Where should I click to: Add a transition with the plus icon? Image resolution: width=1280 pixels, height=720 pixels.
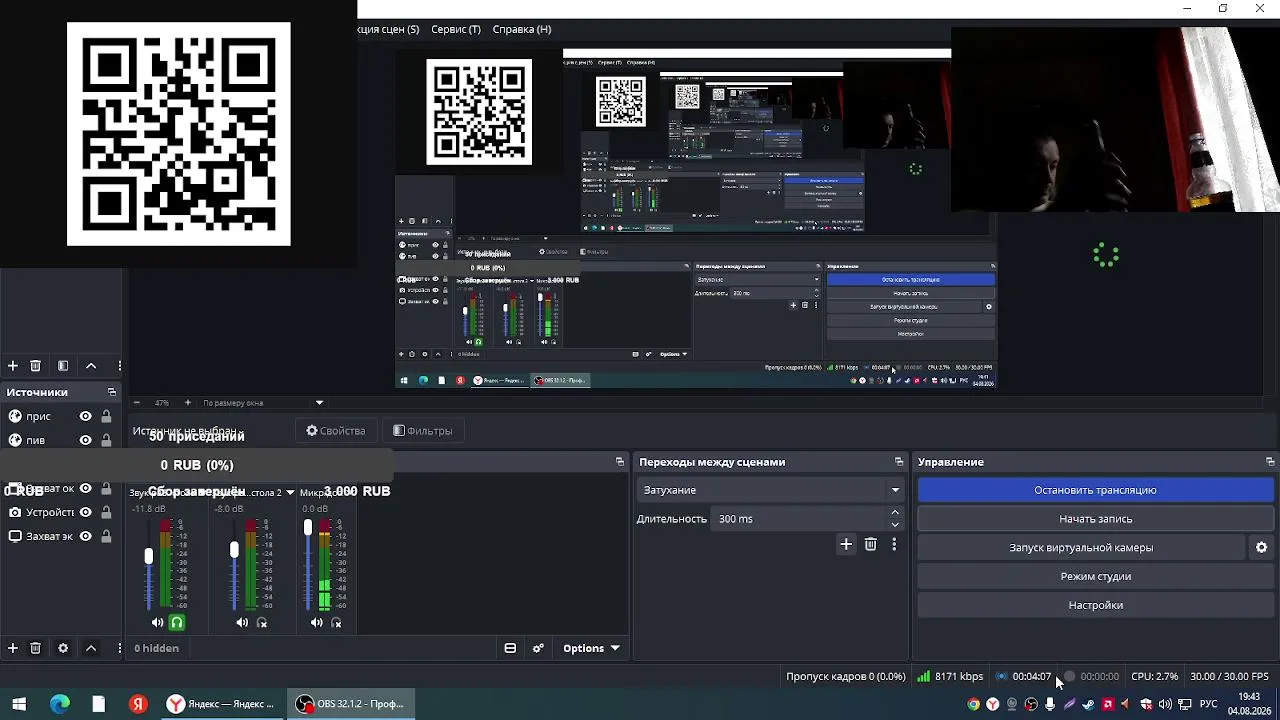[846, 544]
